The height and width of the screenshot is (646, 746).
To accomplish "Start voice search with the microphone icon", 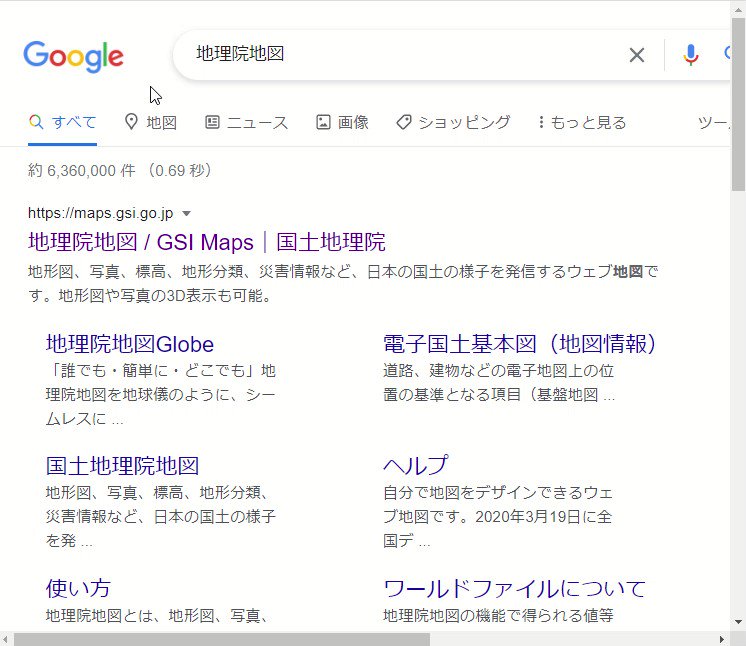I will tap(690, 55).
